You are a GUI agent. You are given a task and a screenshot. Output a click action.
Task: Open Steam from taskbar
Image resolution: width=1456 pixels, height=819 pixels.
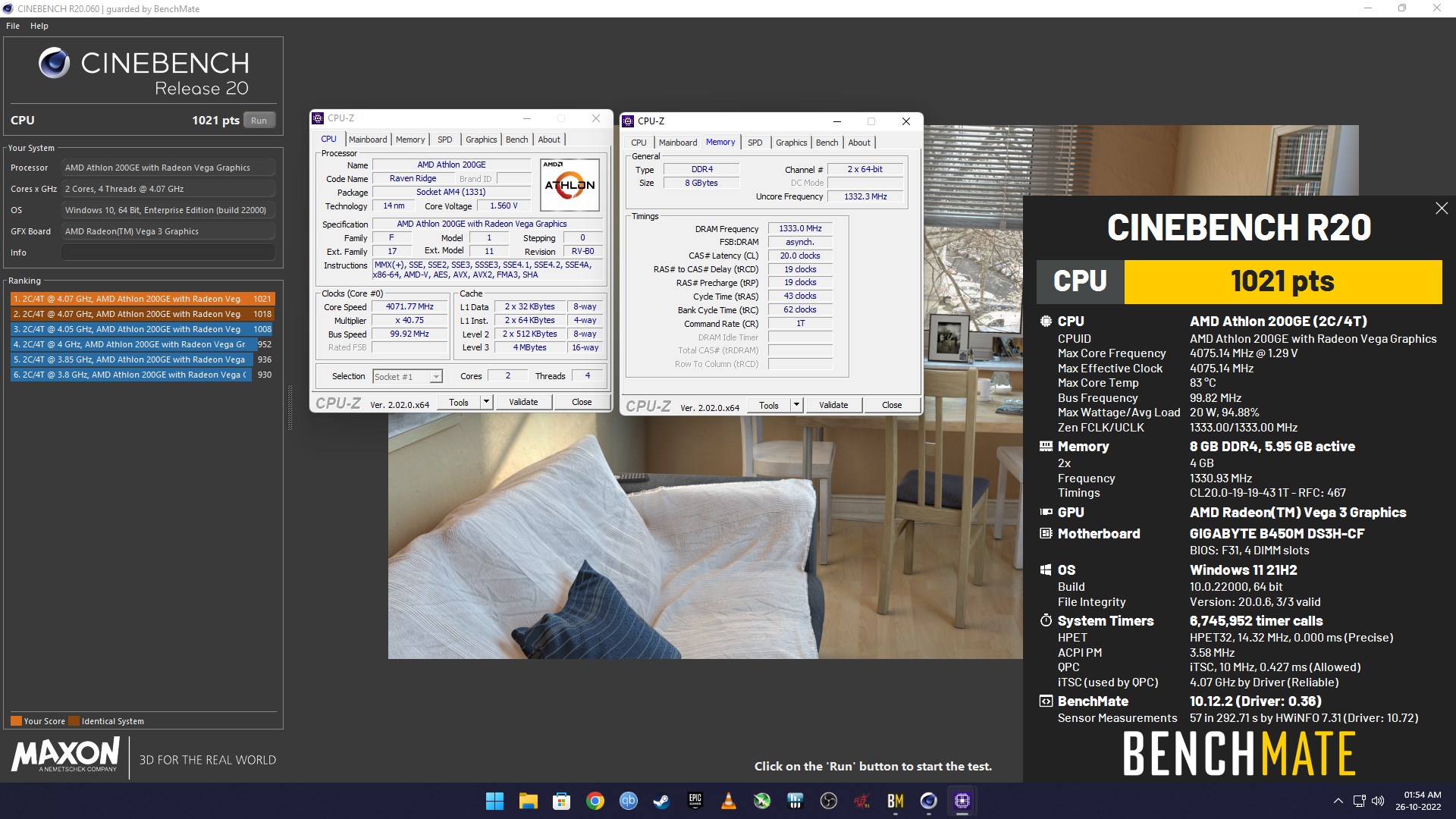coord(662,801)
